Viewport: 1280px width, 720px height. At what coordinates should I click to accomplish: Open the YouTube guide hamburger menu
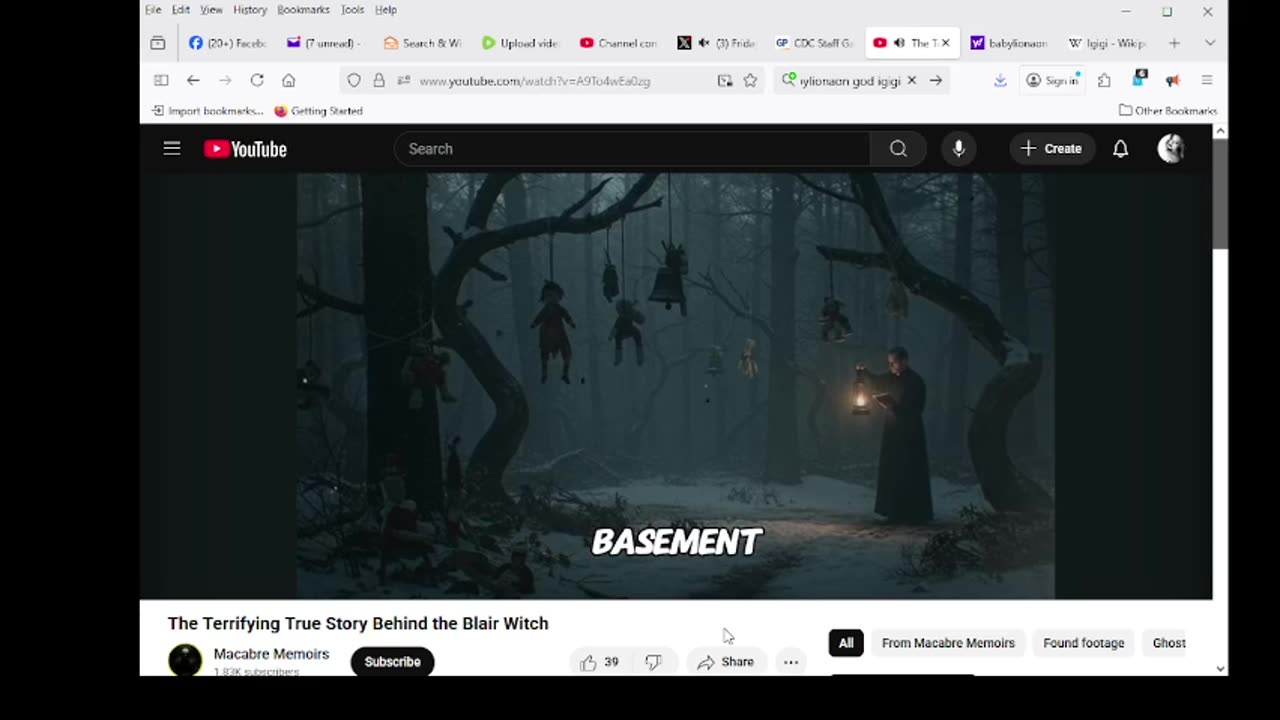172,149
